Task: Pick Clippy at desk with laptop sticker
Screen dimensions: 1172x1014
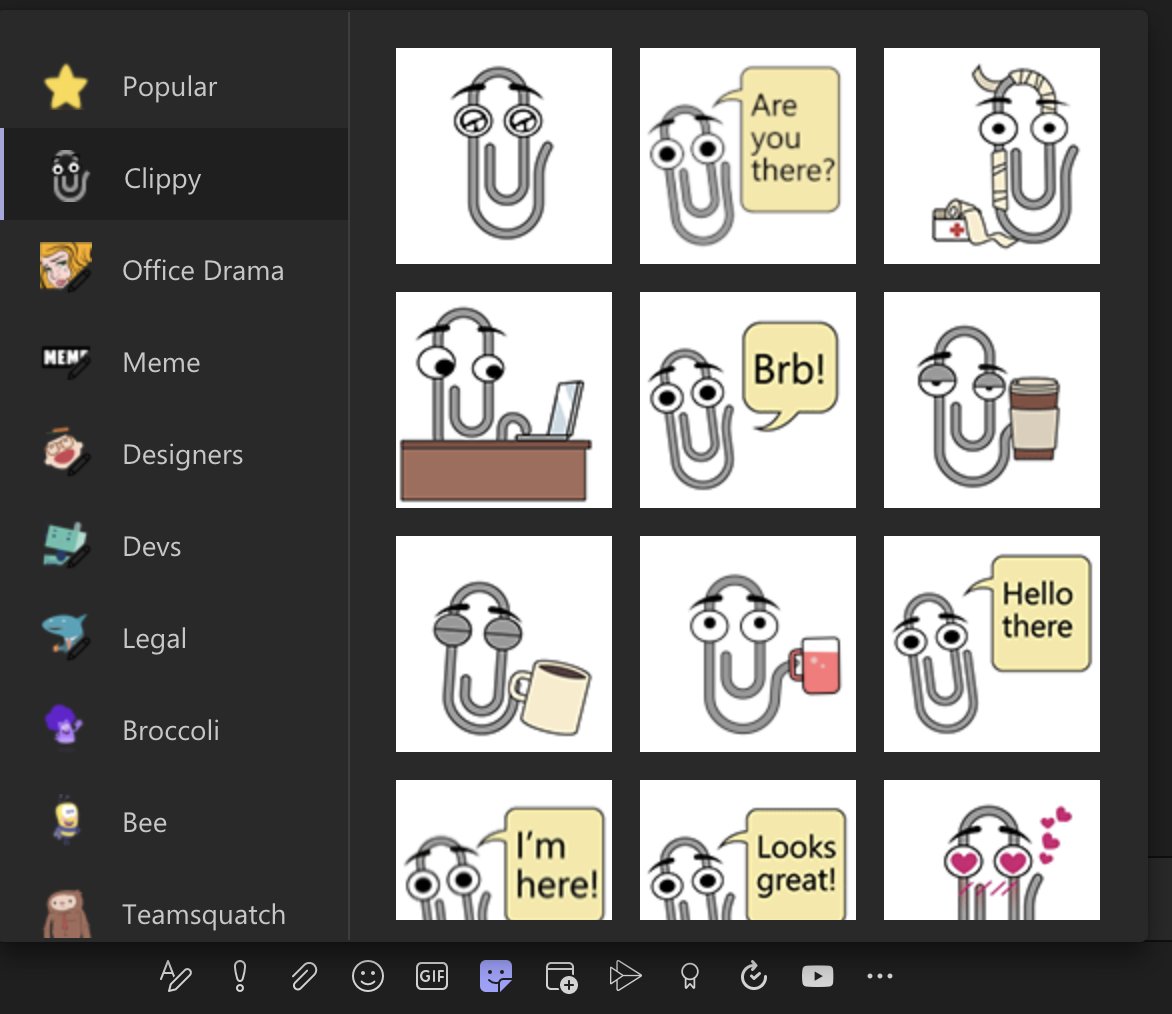Action: tap(504, 400)
